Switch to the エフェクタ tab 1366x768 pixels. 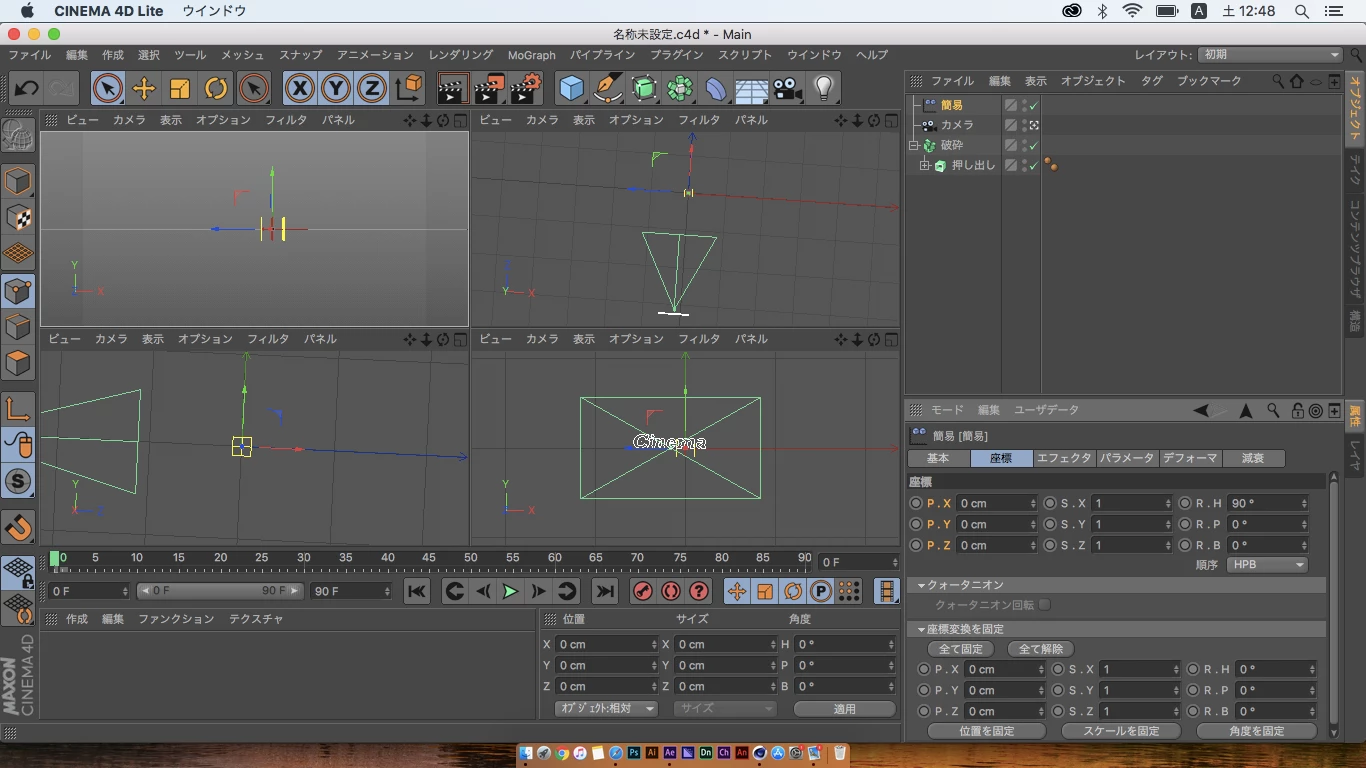[x=1064, y=458]
